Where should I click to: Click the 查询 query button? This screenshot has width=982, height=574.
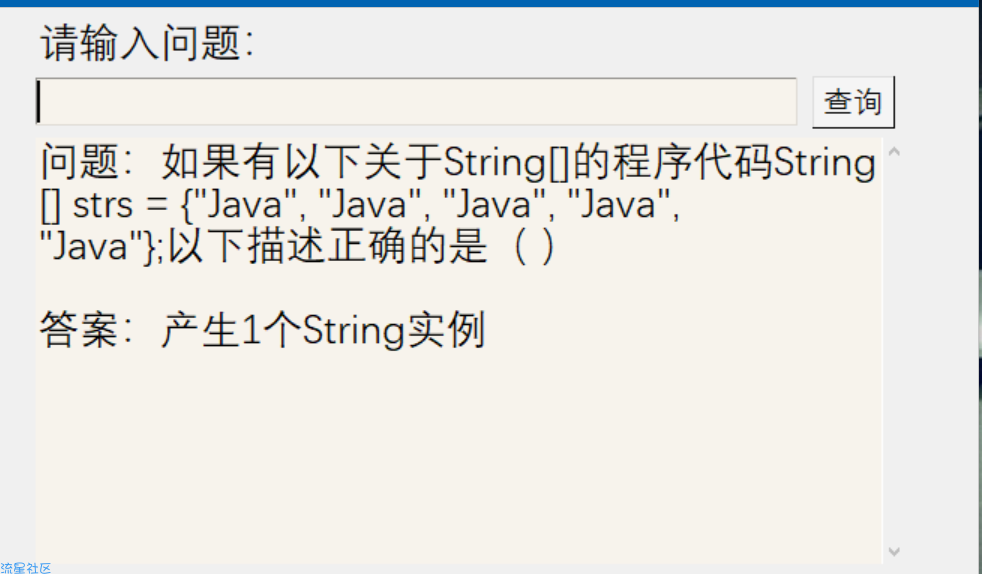point(853,102)
